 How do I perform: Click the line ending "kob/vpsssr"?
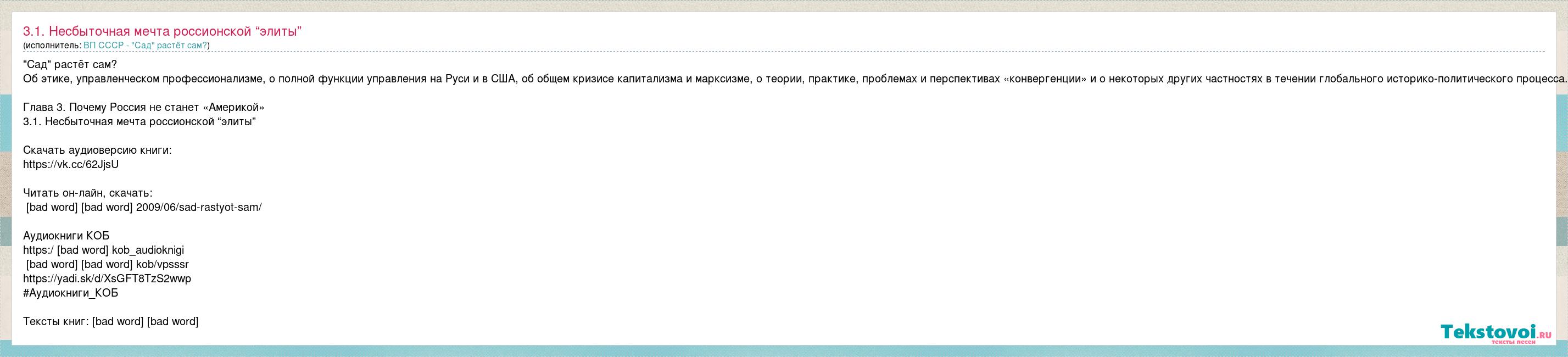[x=108, y=264]
